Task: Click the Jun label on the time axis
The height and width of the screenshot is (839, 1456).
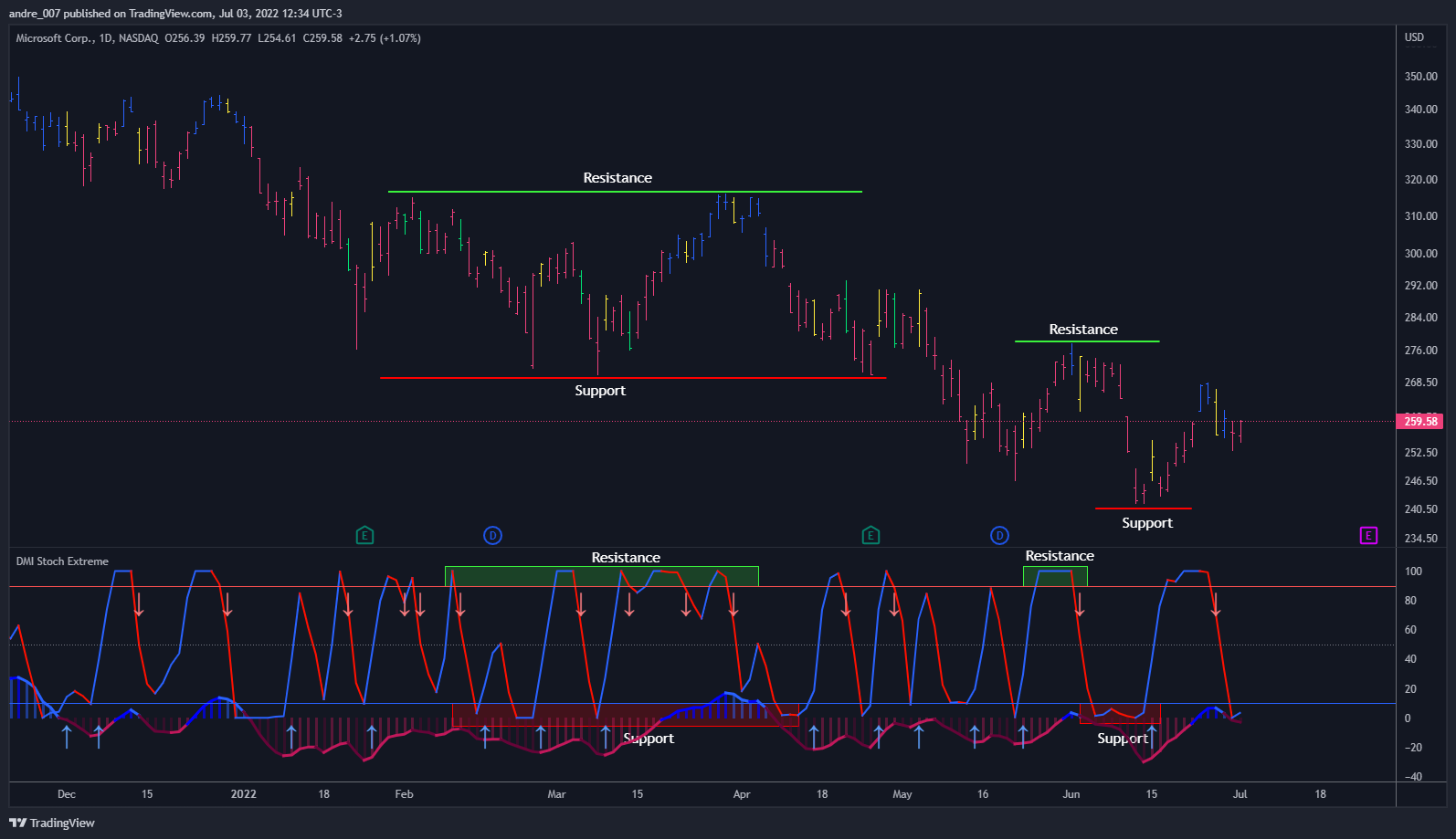Action: (x=1071, y=794)
